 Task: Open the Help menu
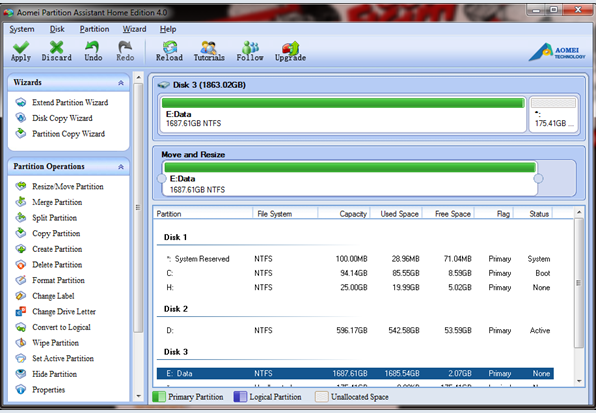pos(168,29)
